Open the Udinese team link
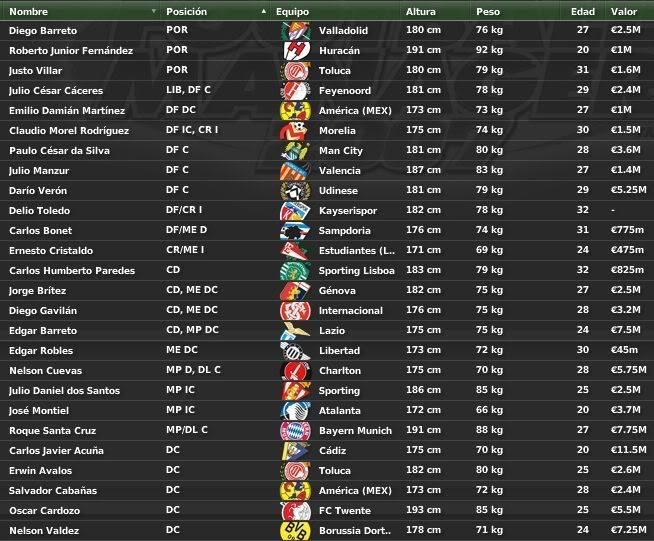The height and width of the screenshot is (541, 654). tap(338, 191)
